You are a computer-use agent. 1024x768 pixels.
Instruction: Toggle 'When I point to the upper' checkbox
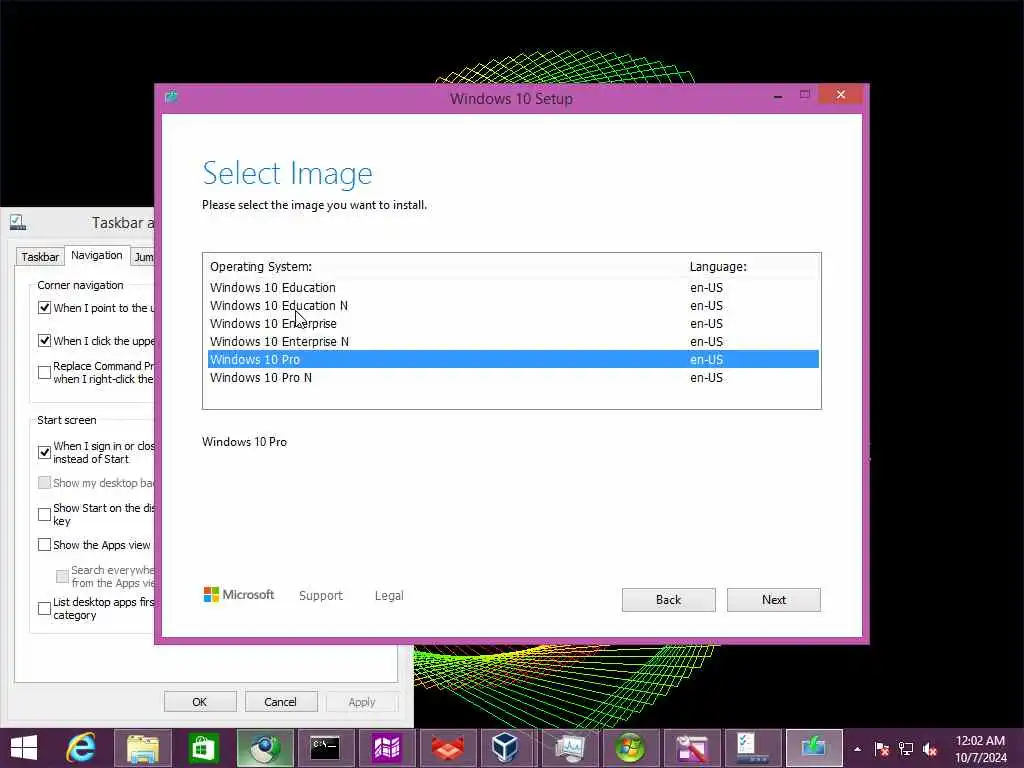point(44,308)
